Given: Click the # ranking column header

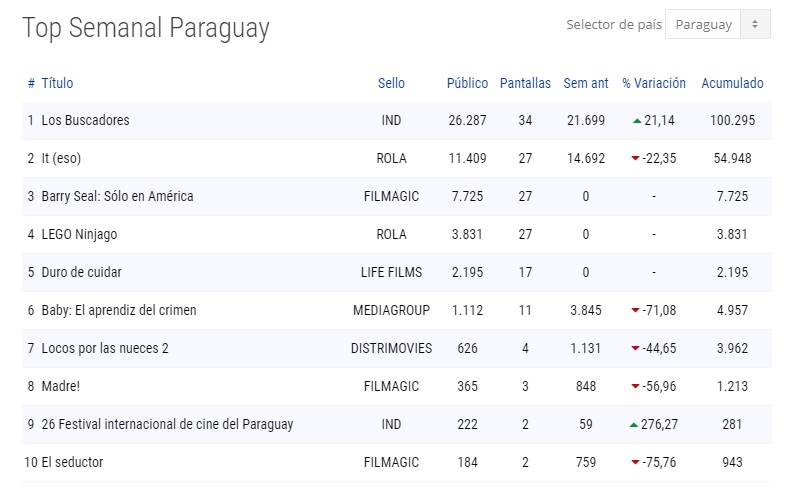Looking at the screenshot, I should [31, 83].
